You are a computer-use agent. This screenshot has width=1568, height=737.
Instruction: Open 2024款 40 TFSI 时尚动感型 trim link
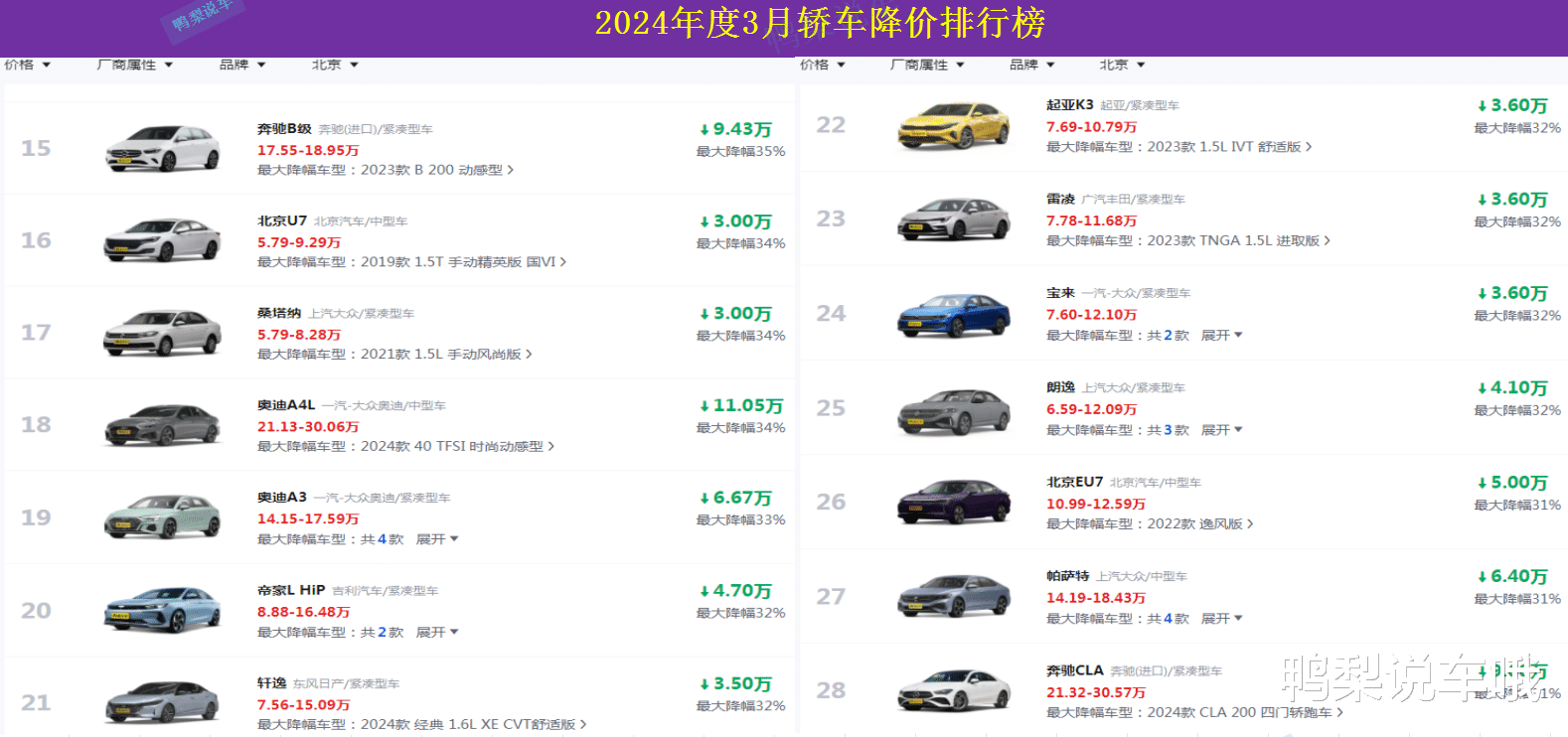[x=457, y=447]
